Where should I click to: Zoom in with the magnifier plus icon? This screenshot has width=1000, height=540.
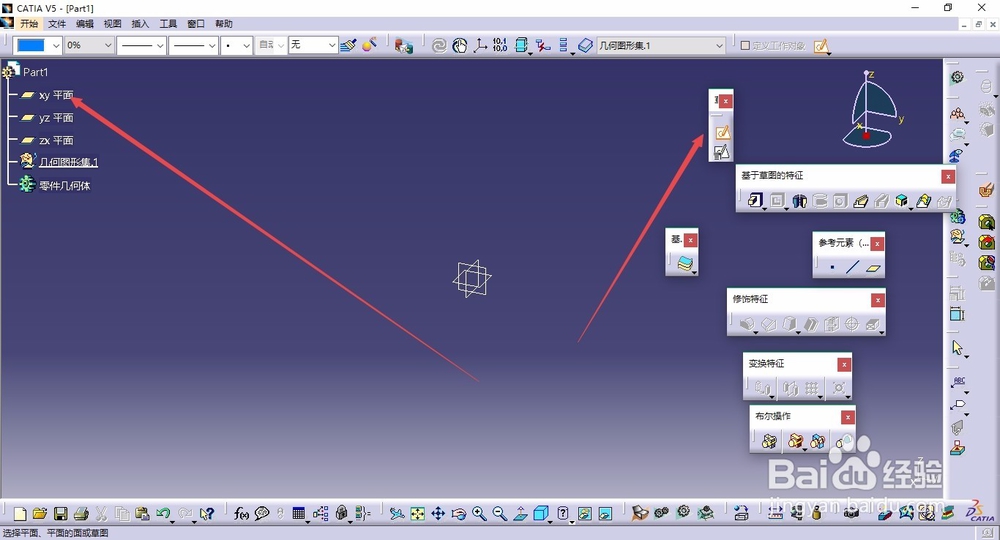pos(479,514)
